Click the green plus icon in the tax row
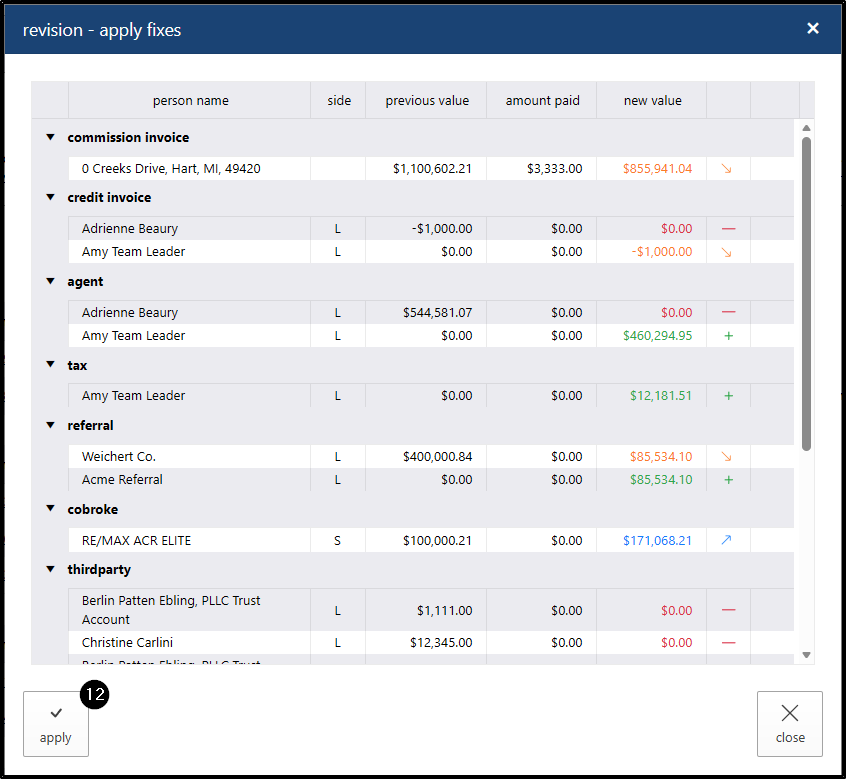The height and width of the screenshot is (779, 846). [728, 396]
